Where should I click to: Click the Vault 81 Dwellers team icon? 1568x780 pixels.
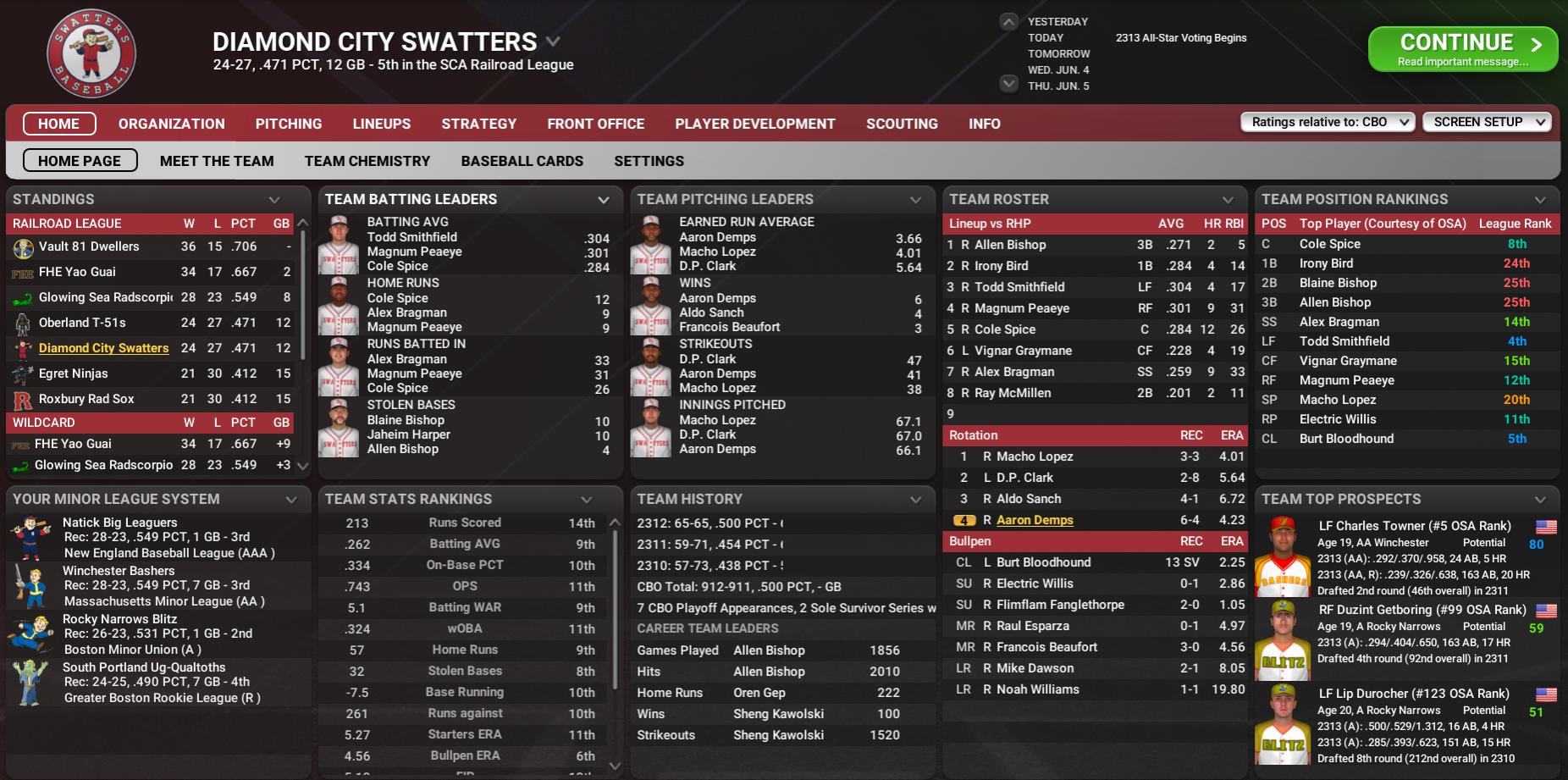[24, 247]
